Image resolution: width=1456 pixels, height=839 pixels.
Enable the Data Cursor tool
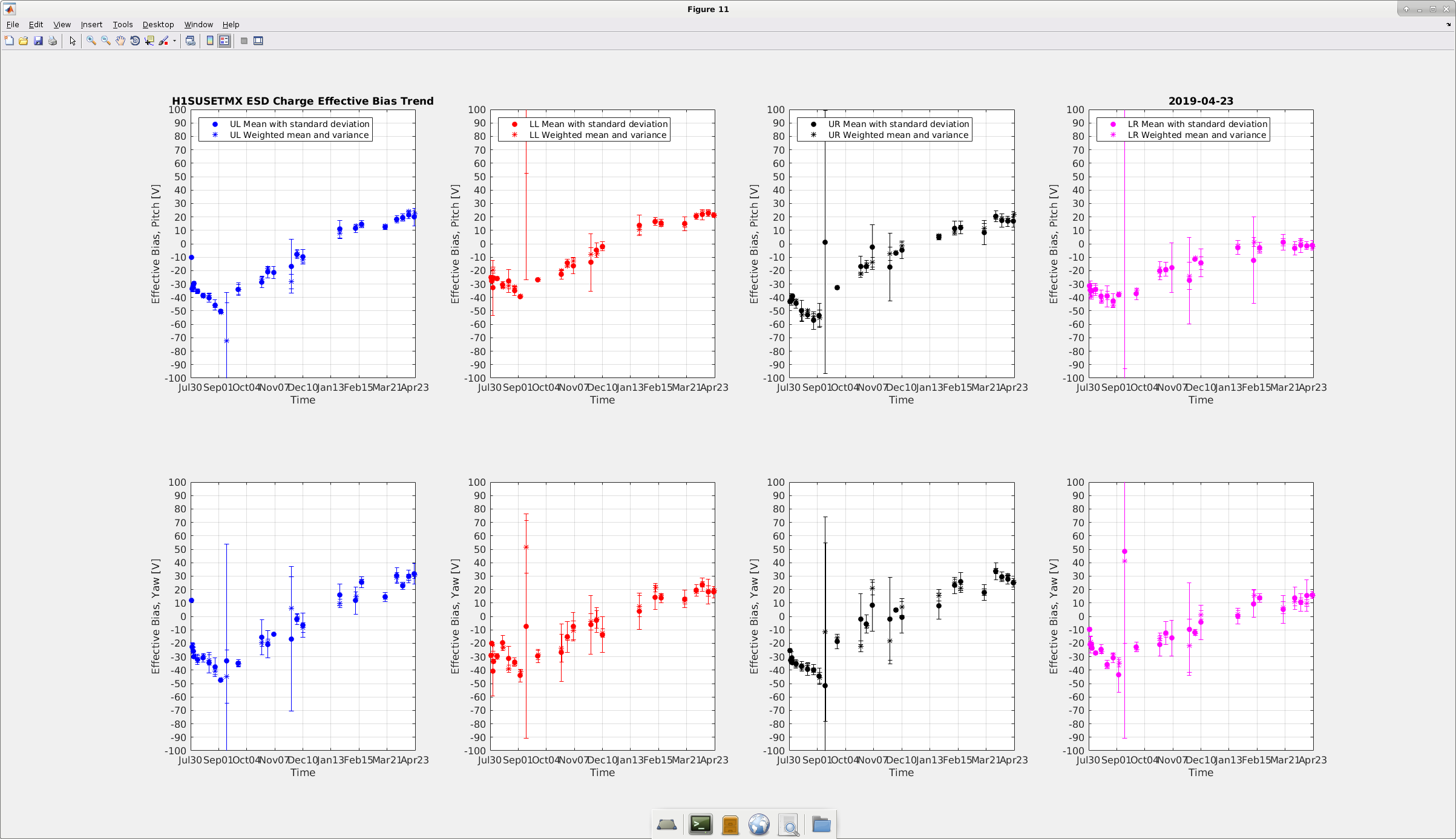tap(149, 41)
